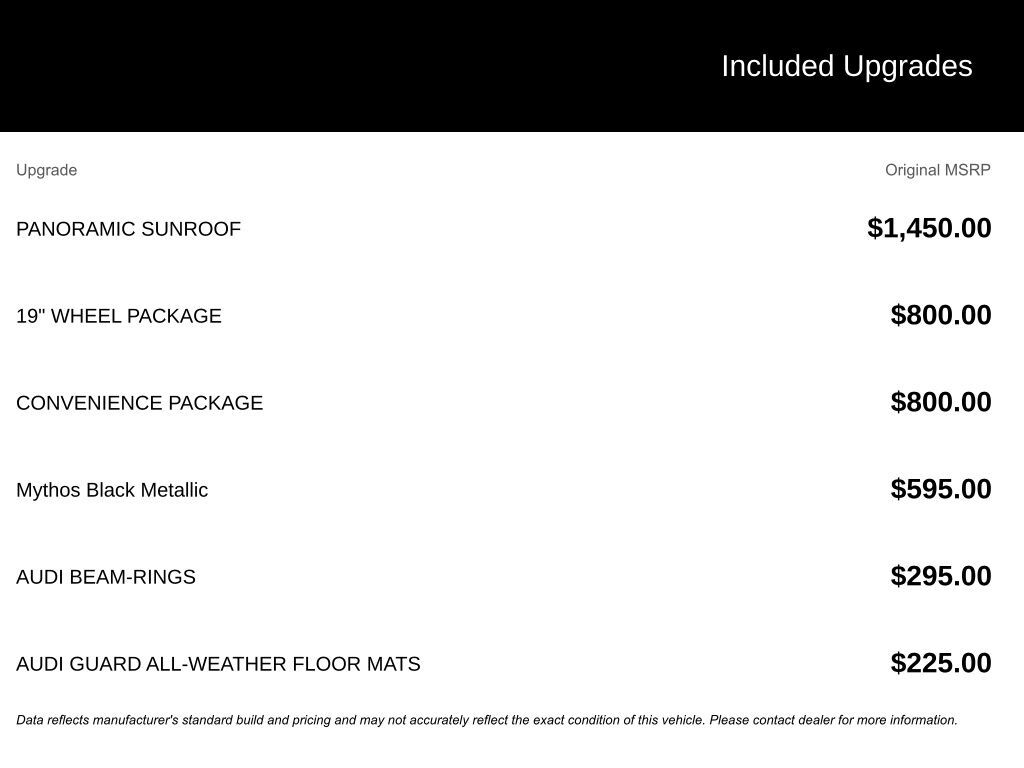Viewport: 1024px width, 768px height.
Task: Select the CONVENIENCE PACKAGE label
Action: tap(139, 403)
